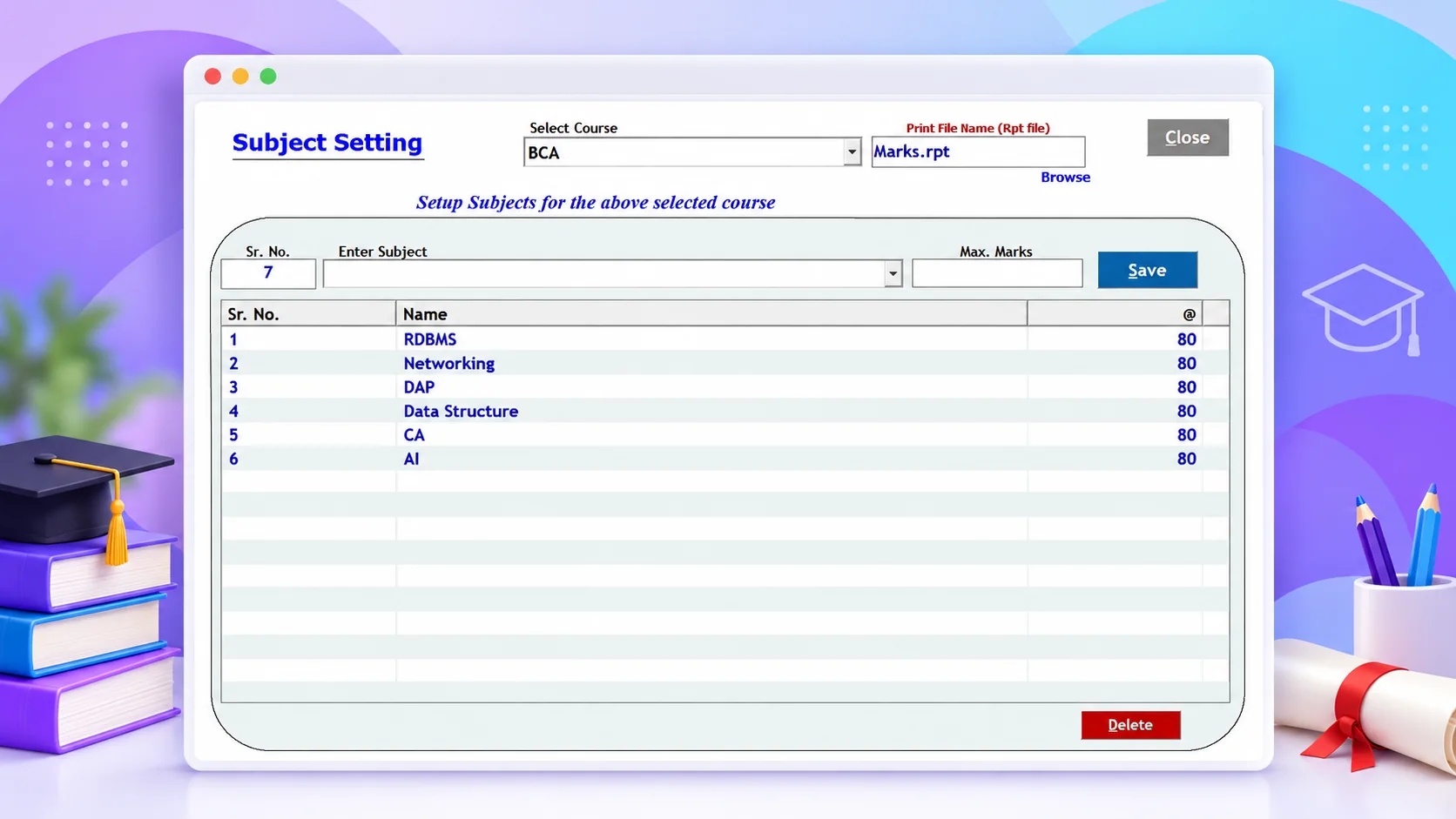Viewport: 1456px width, 819px height.
Task: Click the green window maximize dot
Action: coord(268,77)
